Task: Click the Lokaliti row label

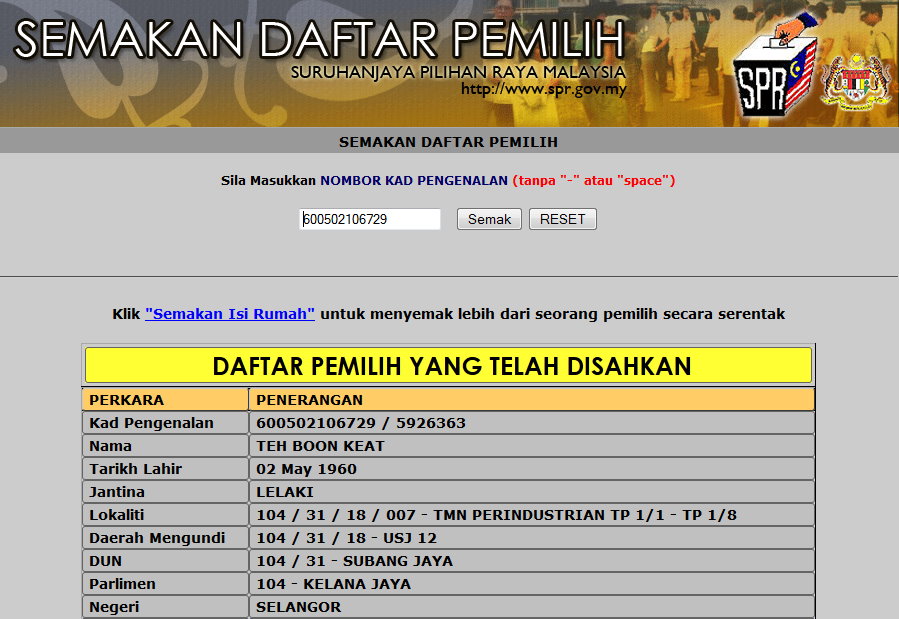Action: click(117, 515)
